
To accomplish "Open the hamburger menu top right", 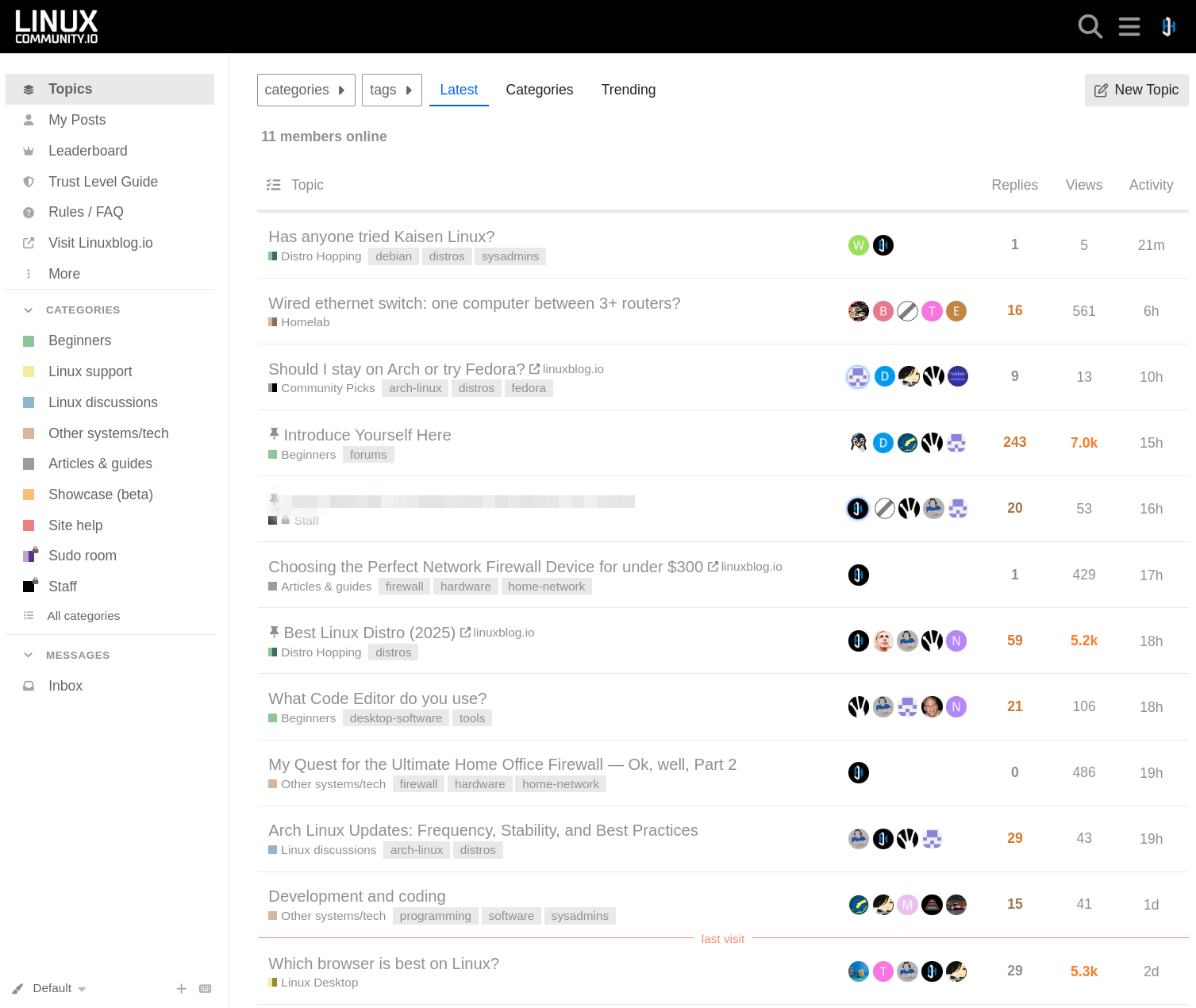I will click(x=1129, y=26).
